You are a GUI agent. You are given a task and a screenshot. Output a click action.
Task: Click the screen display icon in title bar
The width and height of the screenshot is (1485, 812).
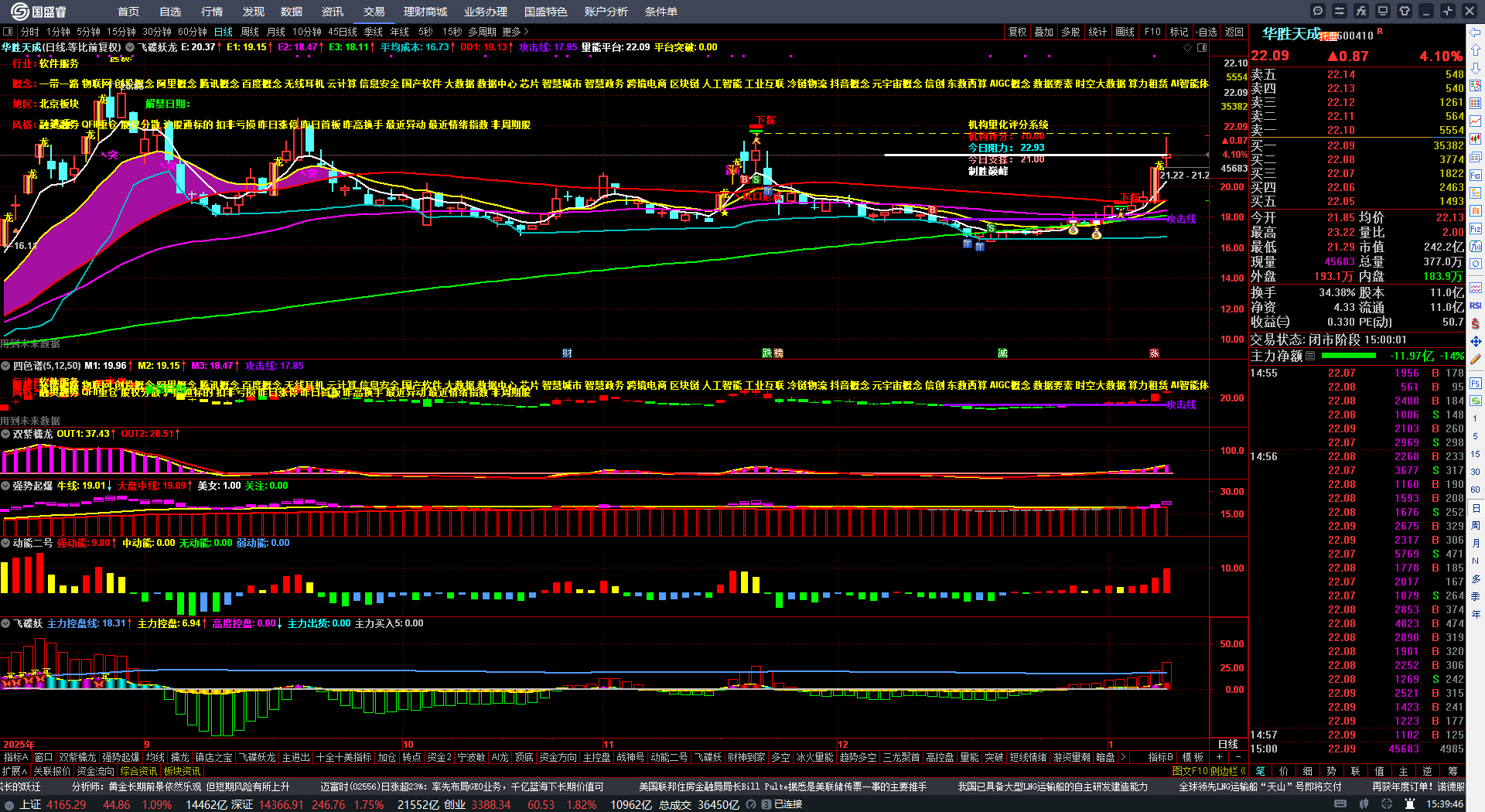(1383, 11)
